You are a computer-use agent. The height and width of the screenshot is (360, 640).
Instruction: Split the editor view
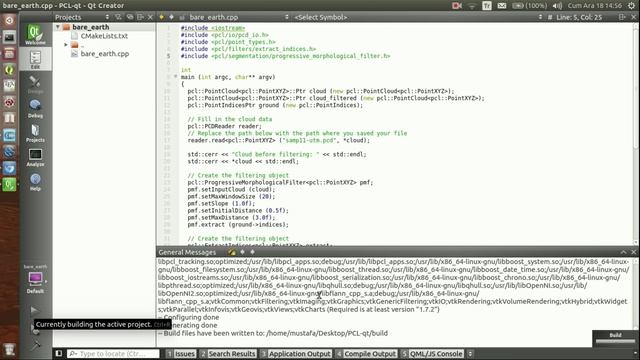[x=622, y=17]
